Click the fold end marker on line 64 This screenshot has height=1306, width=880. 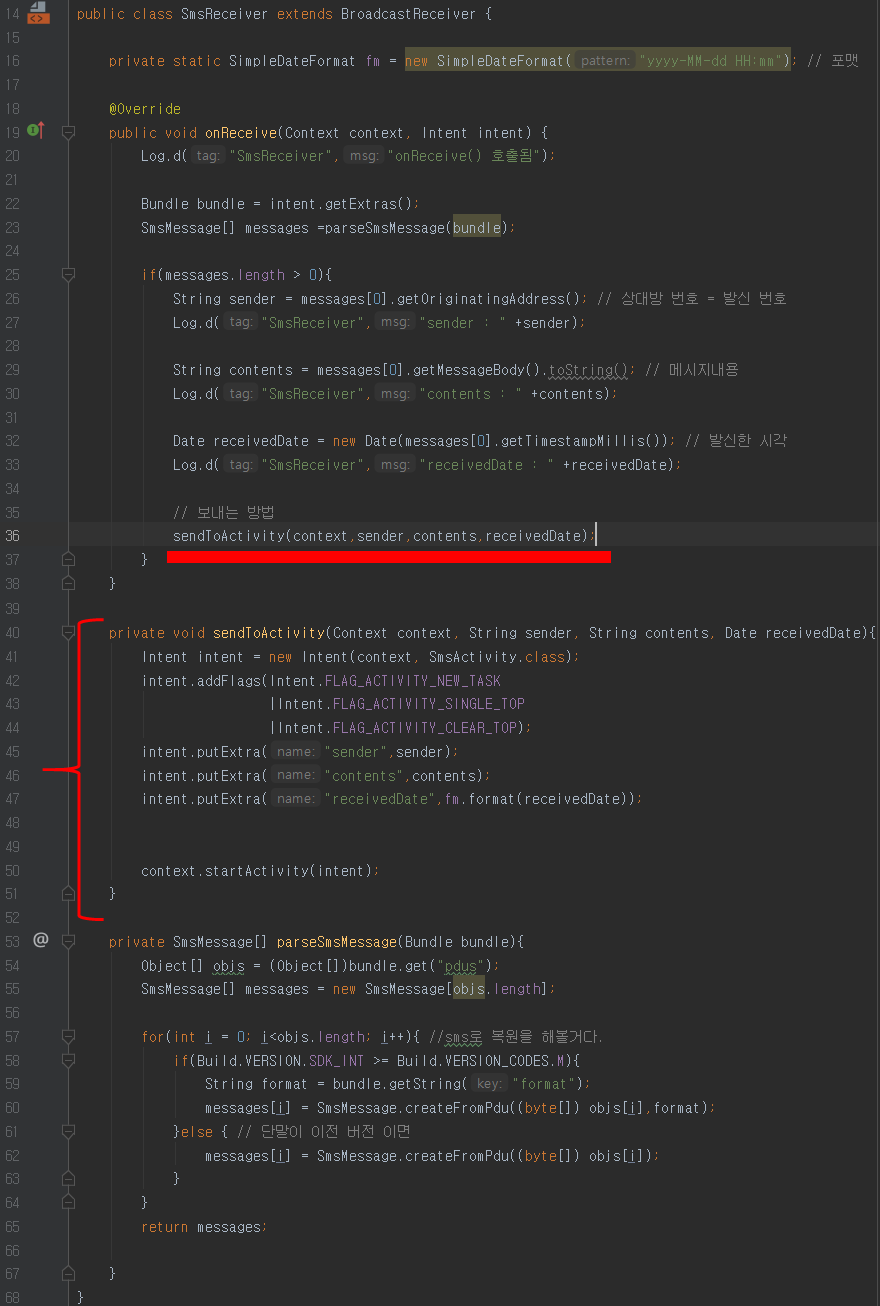(68, 1202)
